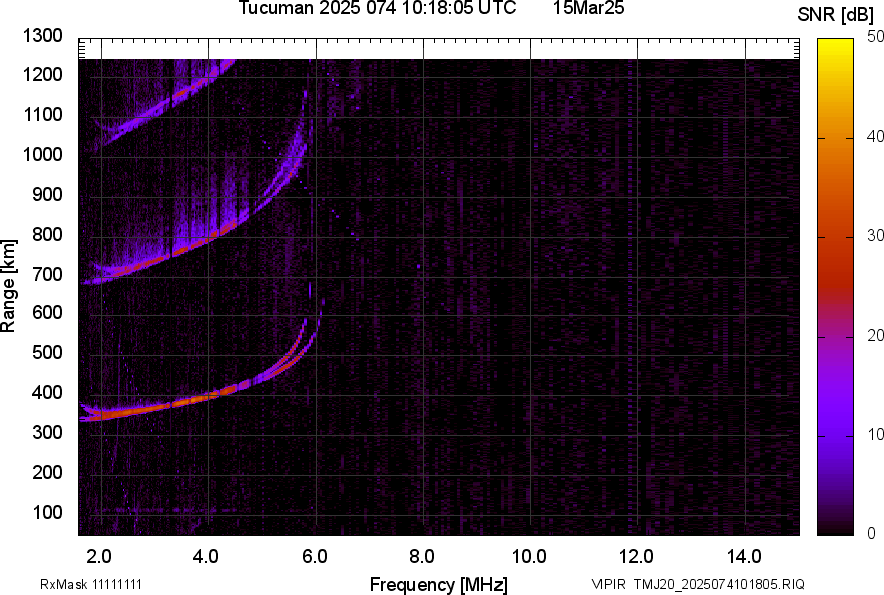The width and height of the screenshot is (884, 595).
Task: Click the 1300 tick on the range axis
Action: [42, 36]
